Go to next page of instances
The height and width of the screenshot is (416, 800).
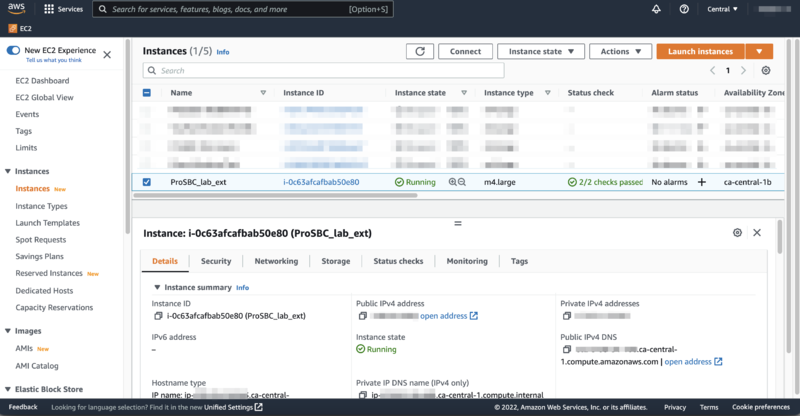(x=743, y=70)
